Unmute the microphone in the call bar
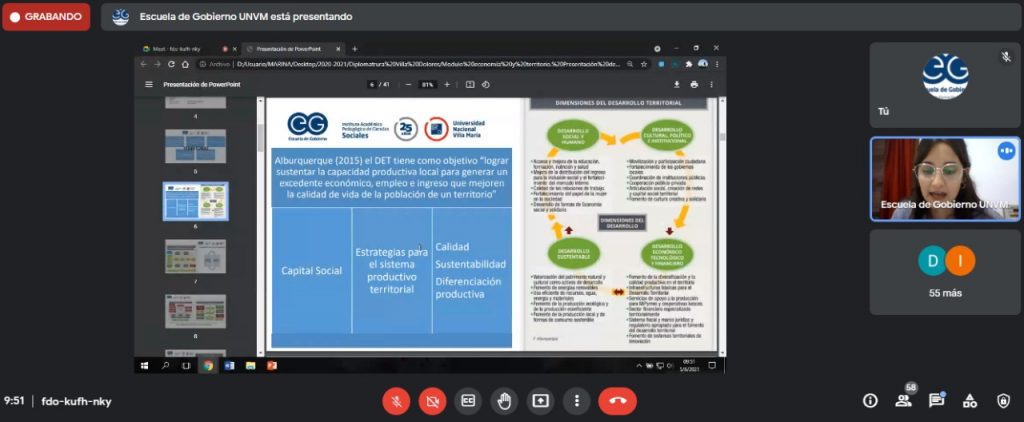This screenshot has height=422, width=1024. (396, 401)
